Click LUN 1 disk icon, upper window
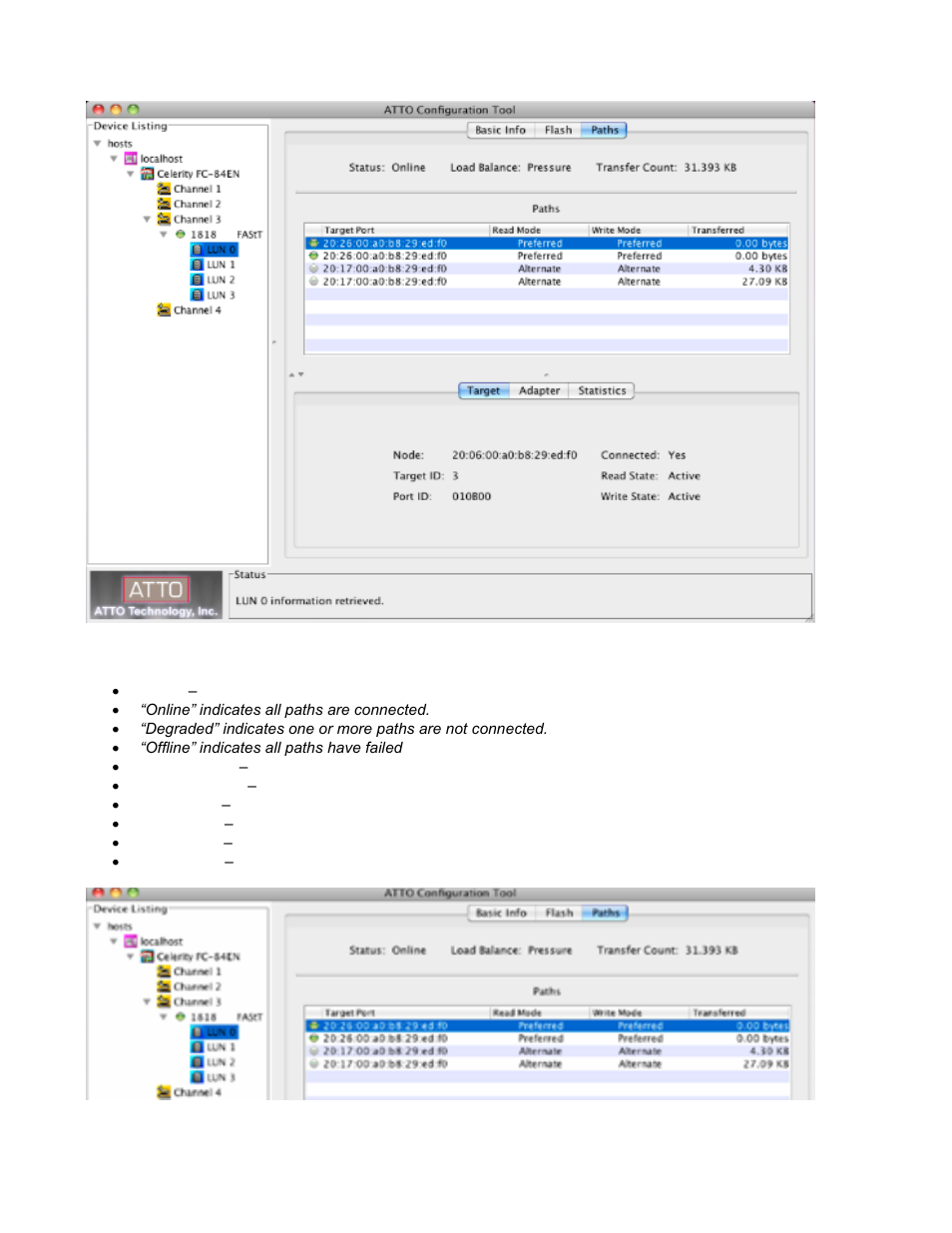952x1233 pixels. (198, 265)
